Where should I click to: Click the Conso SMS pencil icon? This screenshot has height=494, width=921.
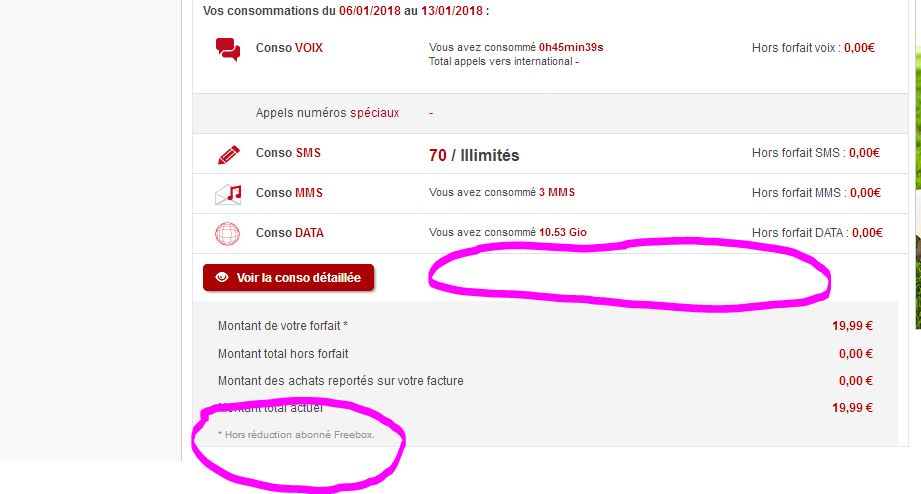(x=228, y=154)
